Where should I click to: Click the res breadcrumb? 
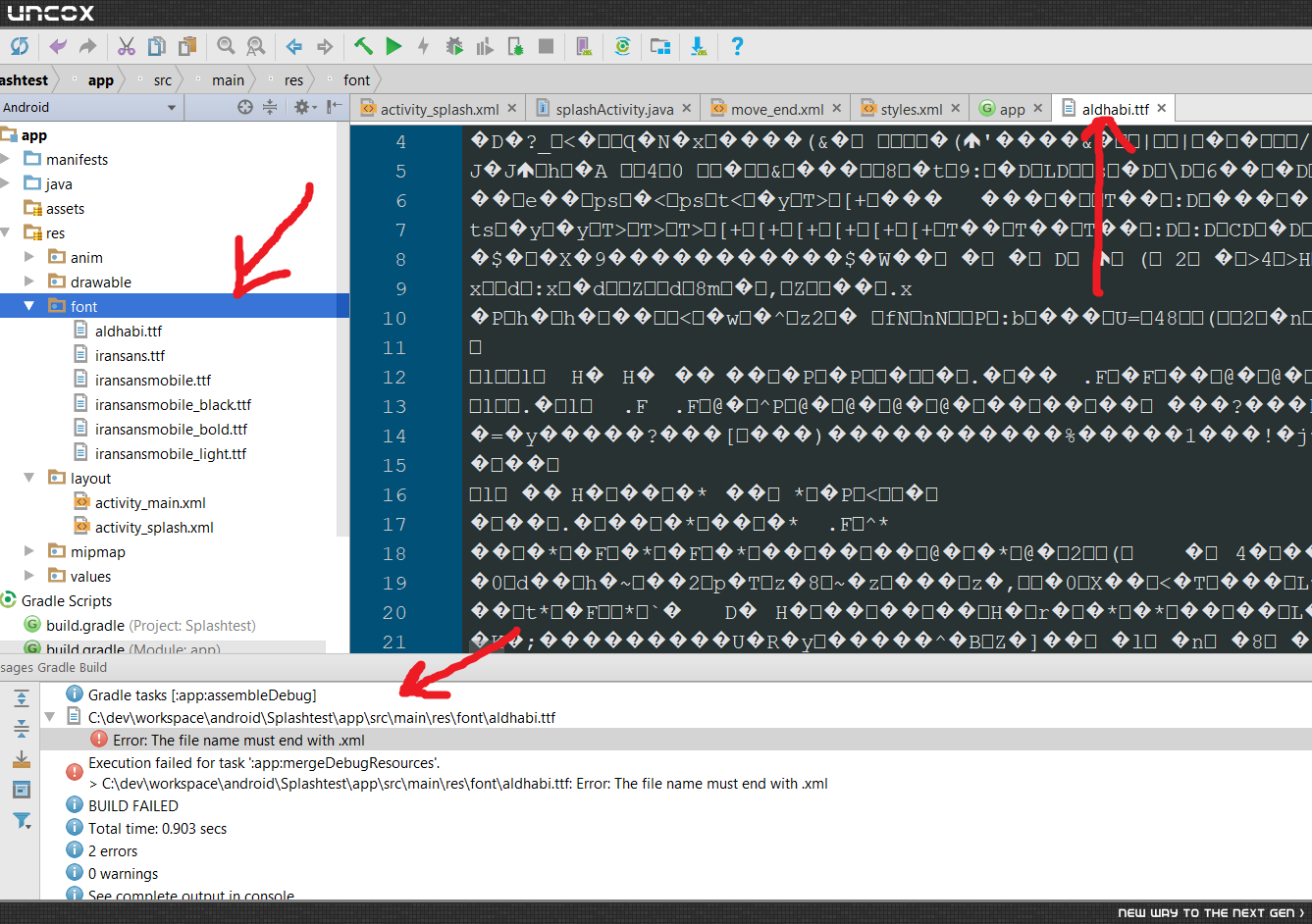pos(294,80)
